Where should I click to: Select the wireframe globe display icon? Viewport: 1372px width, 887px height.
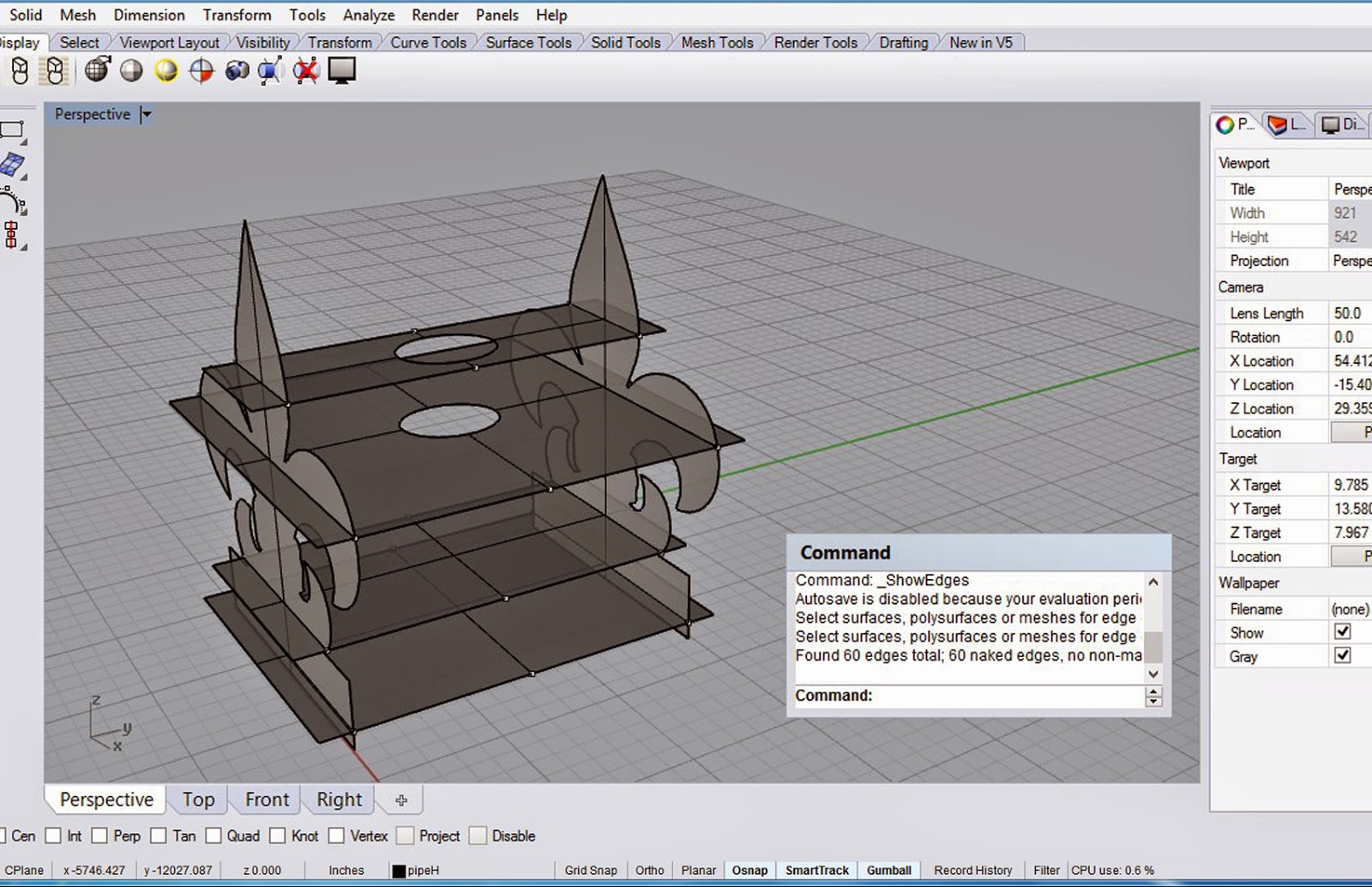pyautogui.click(x=97, y=70)
